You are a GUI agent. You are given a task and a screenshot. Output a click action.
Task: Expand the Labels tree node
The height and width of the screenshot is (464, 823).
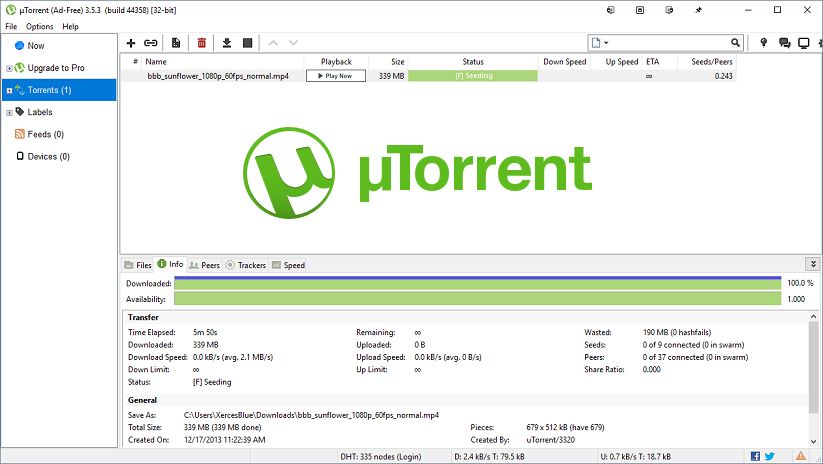(9, 113)
